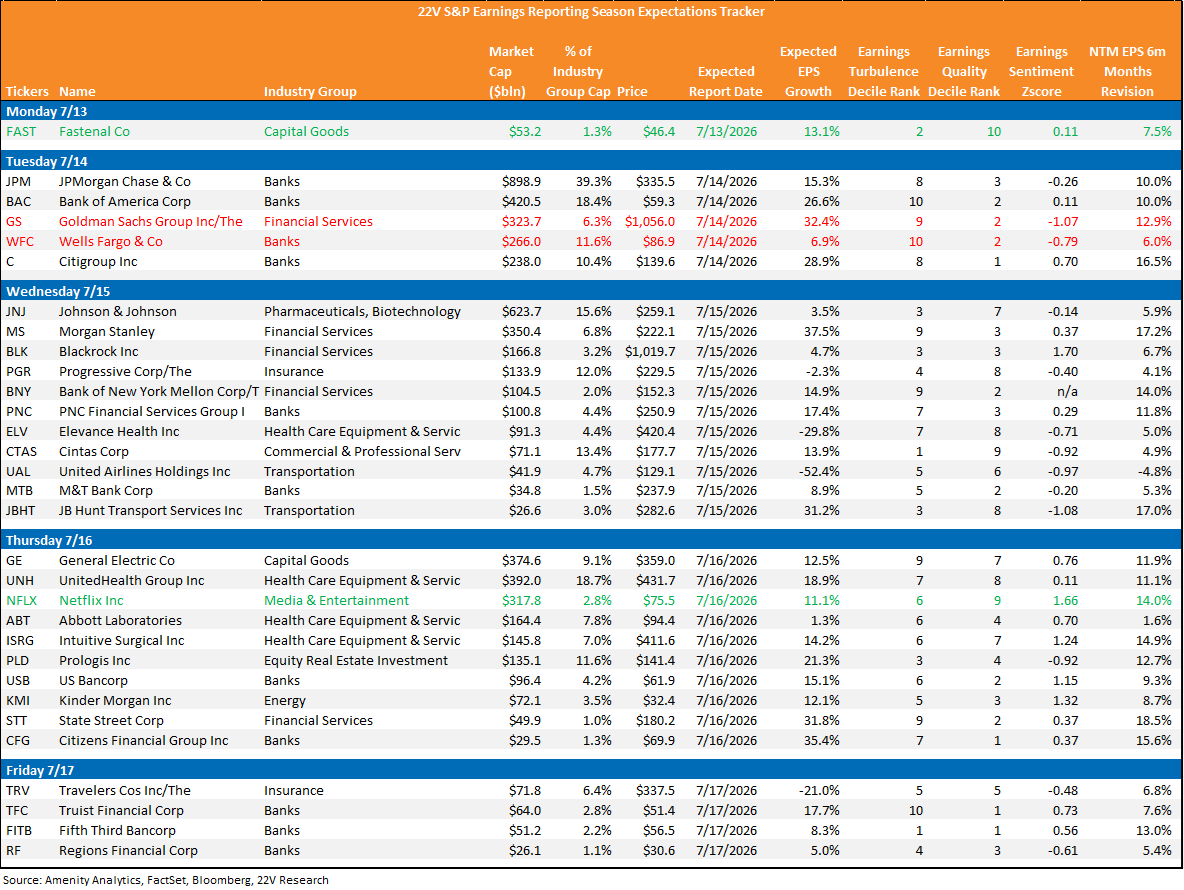
Task: Click 'Intuitive Surgical Inc' name cell
Action: pyautogui.click(x=122, y=641)
